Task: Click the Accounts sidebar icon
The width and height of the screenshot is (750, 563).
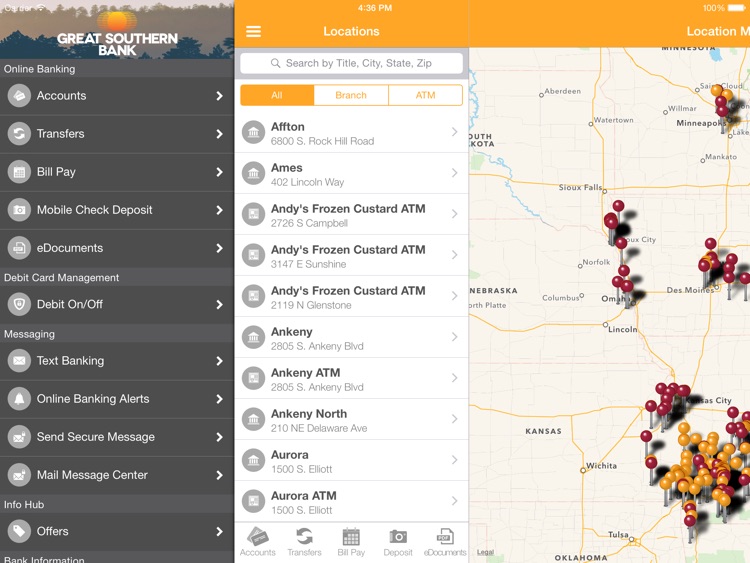Action: click(x=19, y=96)
